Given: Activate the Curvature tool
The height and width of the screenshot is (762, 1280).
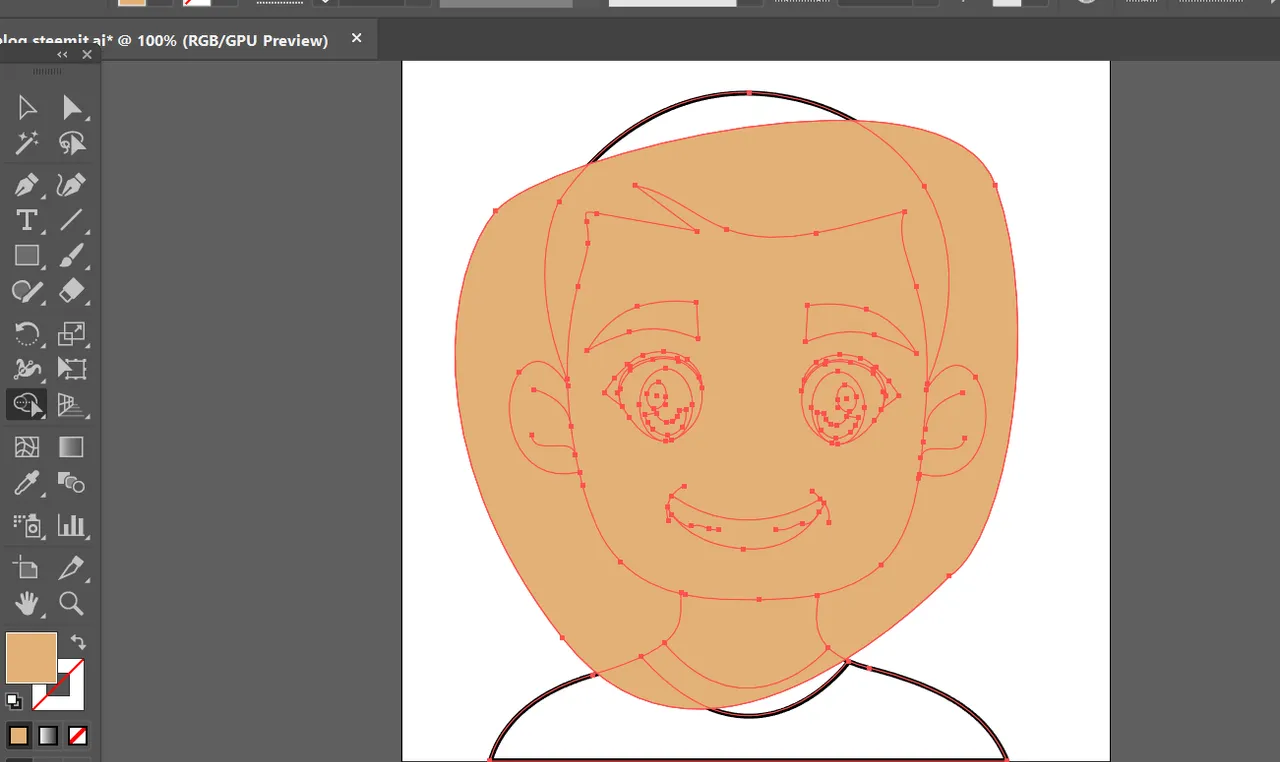Looking at the screenshot, I should (71, 185).
